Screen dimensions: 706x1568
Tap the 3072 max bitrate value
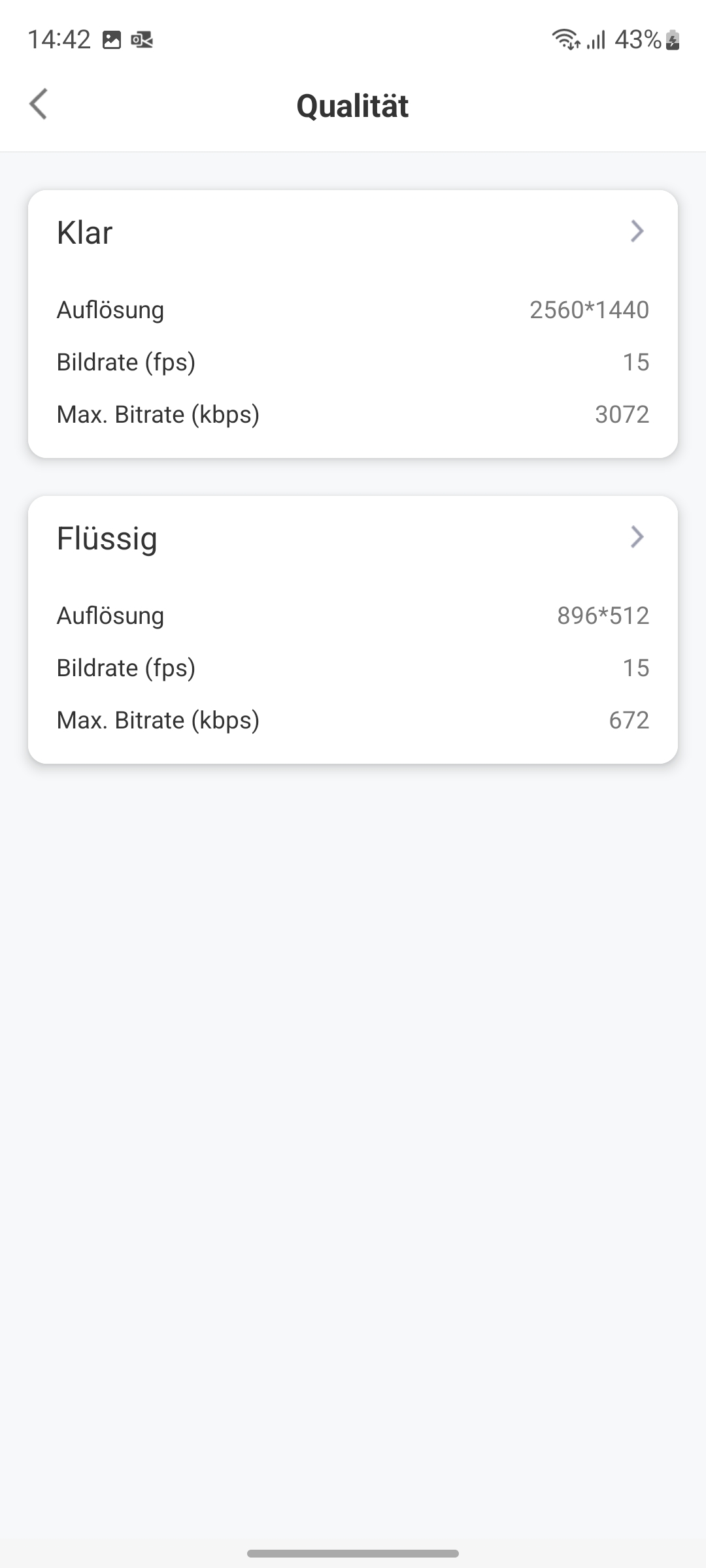point(622,414)
